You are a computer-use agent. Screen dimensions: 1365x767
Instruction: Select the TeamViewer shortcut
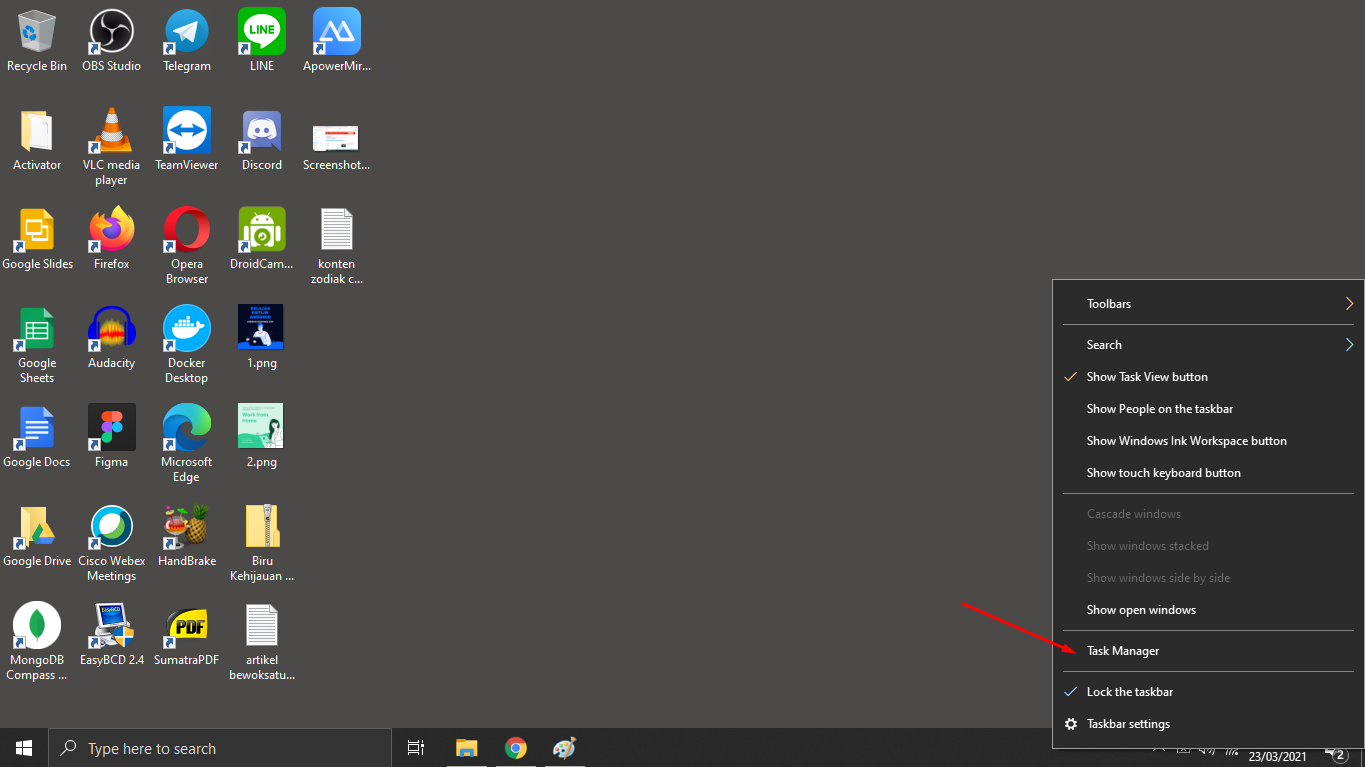(x=187, y=139)
